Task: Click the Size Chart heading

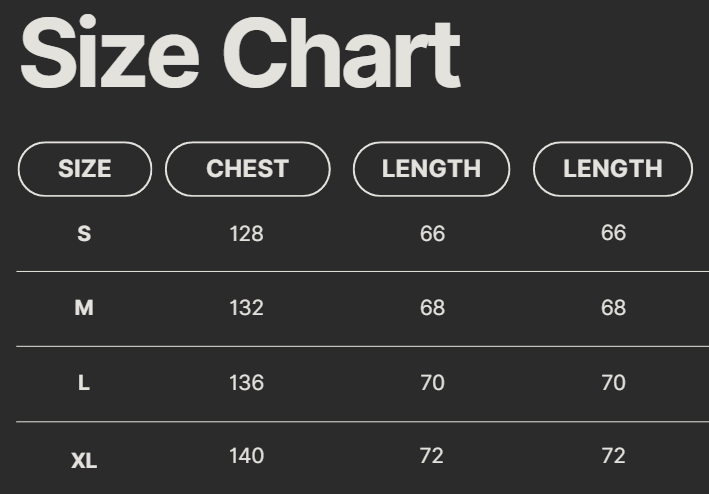Action: (x=240, y=54)
